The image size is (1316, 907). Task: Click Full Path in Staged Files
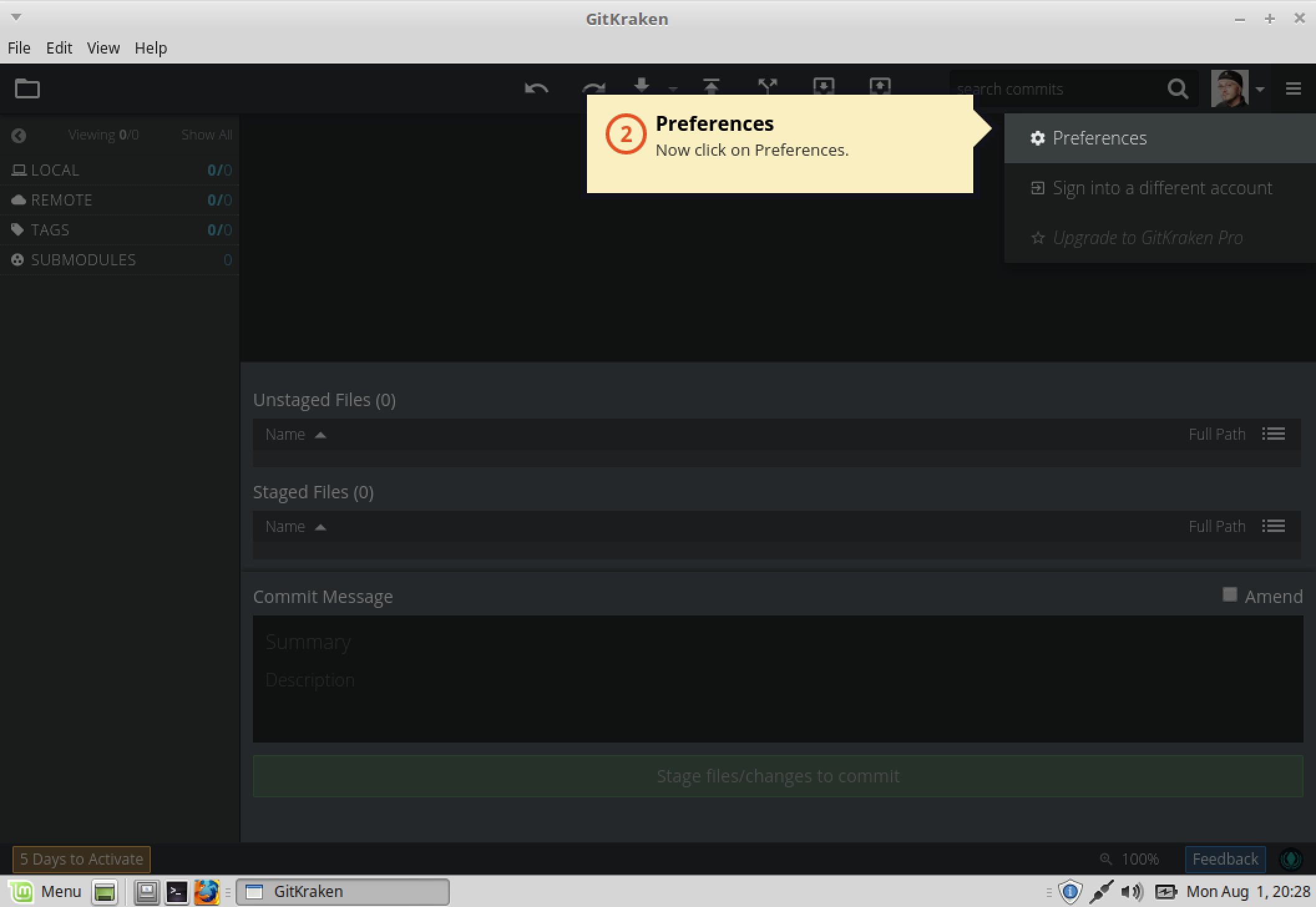click(x=1216, y=526)
